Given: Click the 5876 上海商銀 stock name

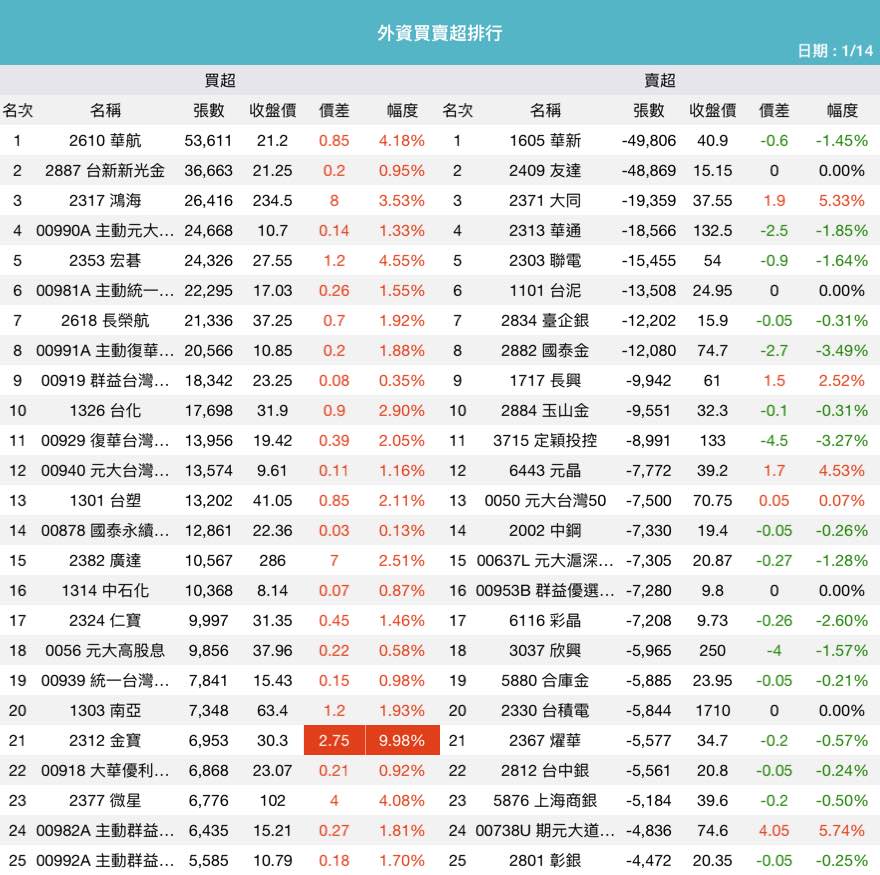Looking at the screenshot, I should pos(545,800).
